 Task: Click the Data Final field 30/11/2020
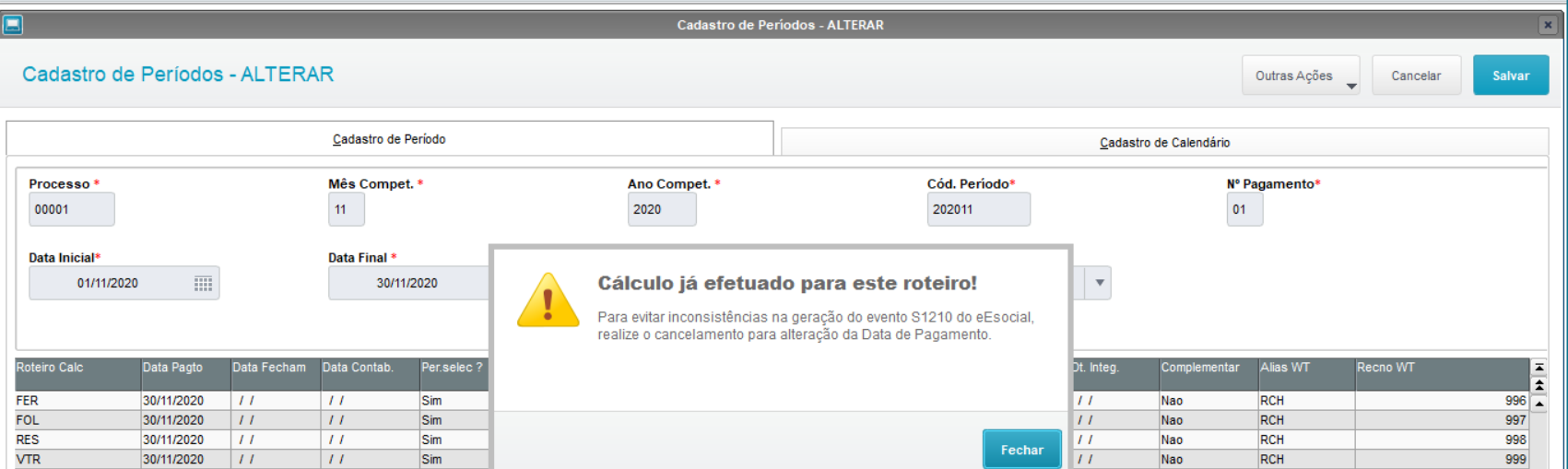tap(409, 283)
